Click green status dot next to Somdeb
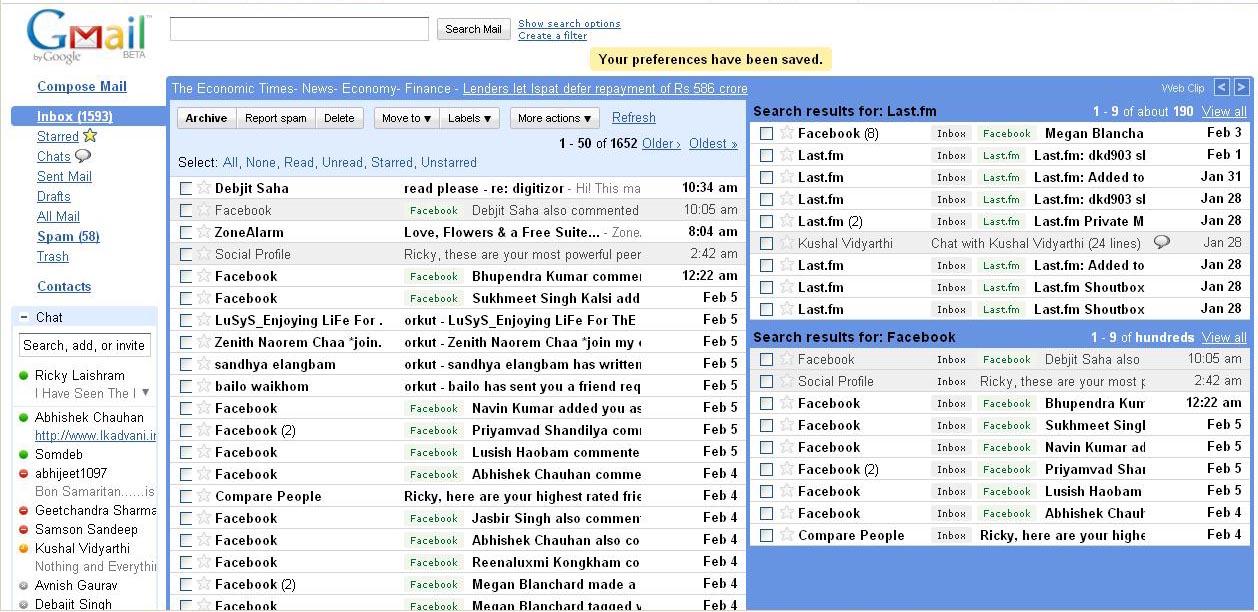Viewport: 1258px width, 612px height. click(24, 454)
